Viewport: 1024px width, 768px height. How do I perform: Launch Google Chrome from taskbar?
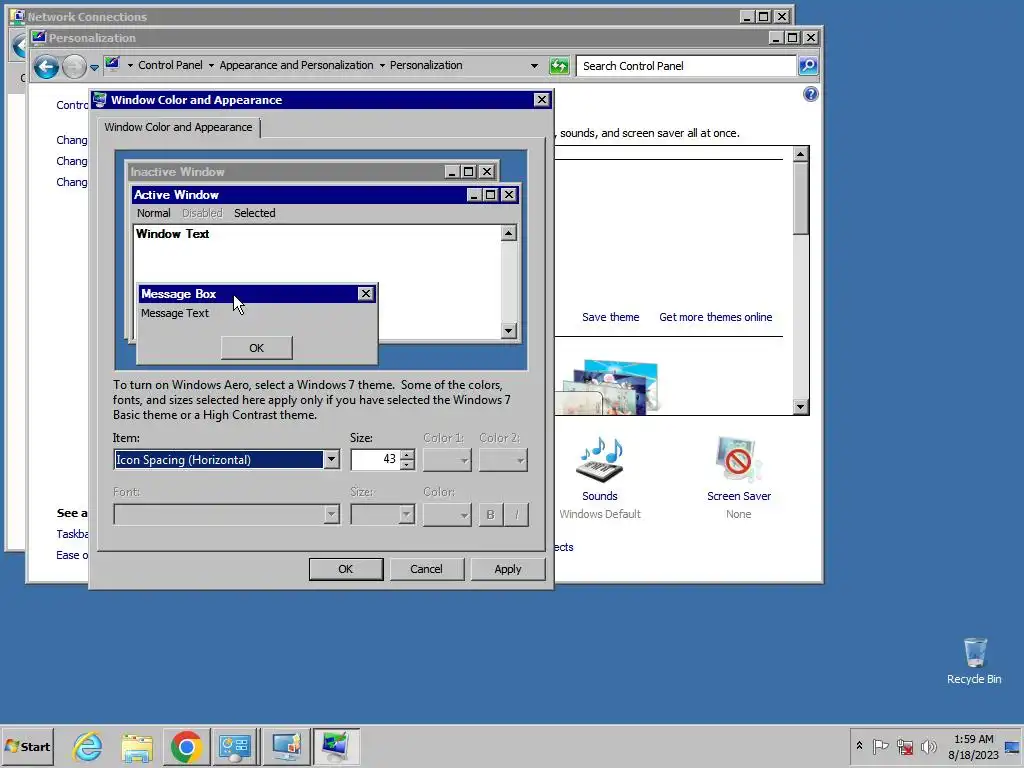tap(187, 746)
